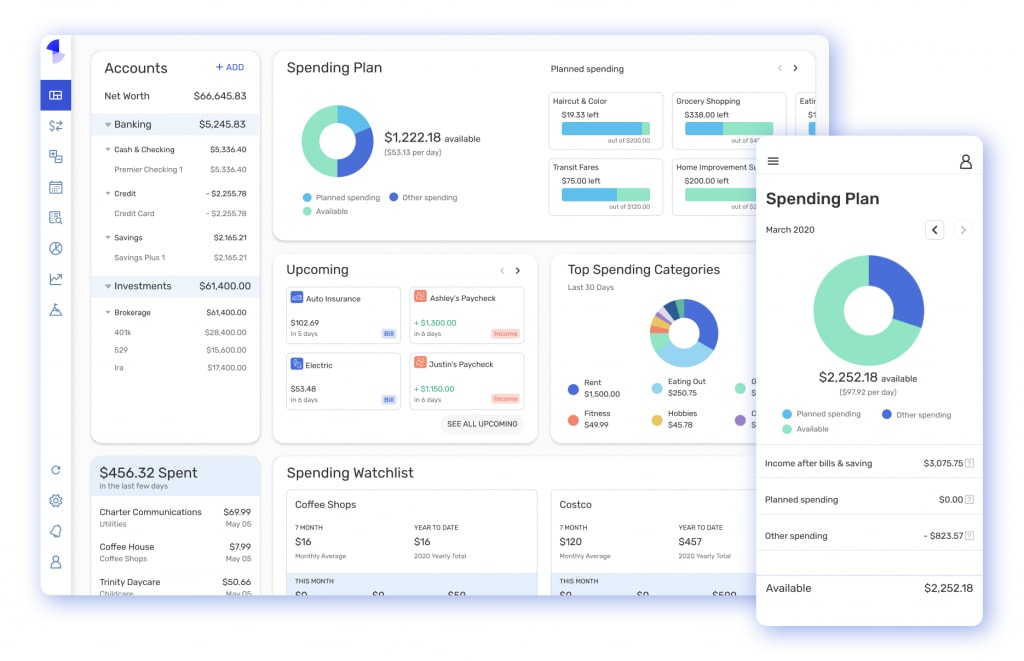The width and height of the screenshot is (1024, 661).
Task: Click ADD to create a new account
Action: 231,67
